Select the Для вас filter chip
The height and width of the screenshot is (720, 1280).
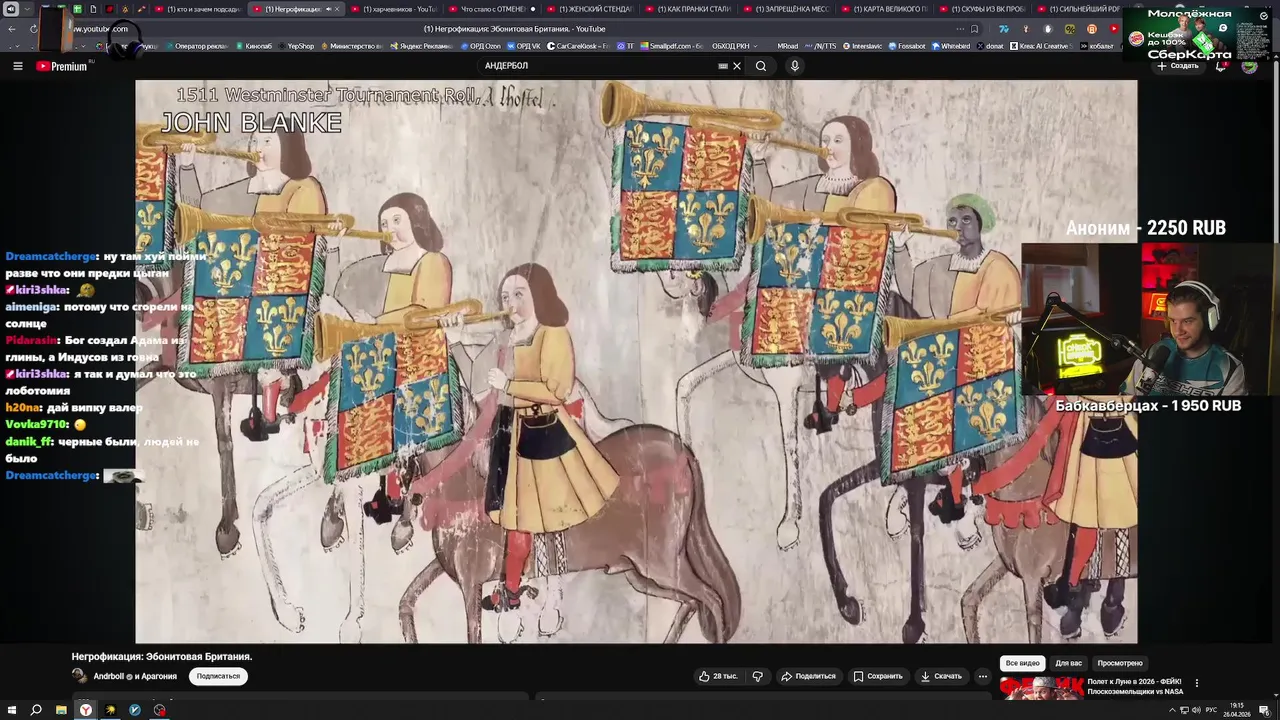pyautogui.click(x=1068, y=663)
